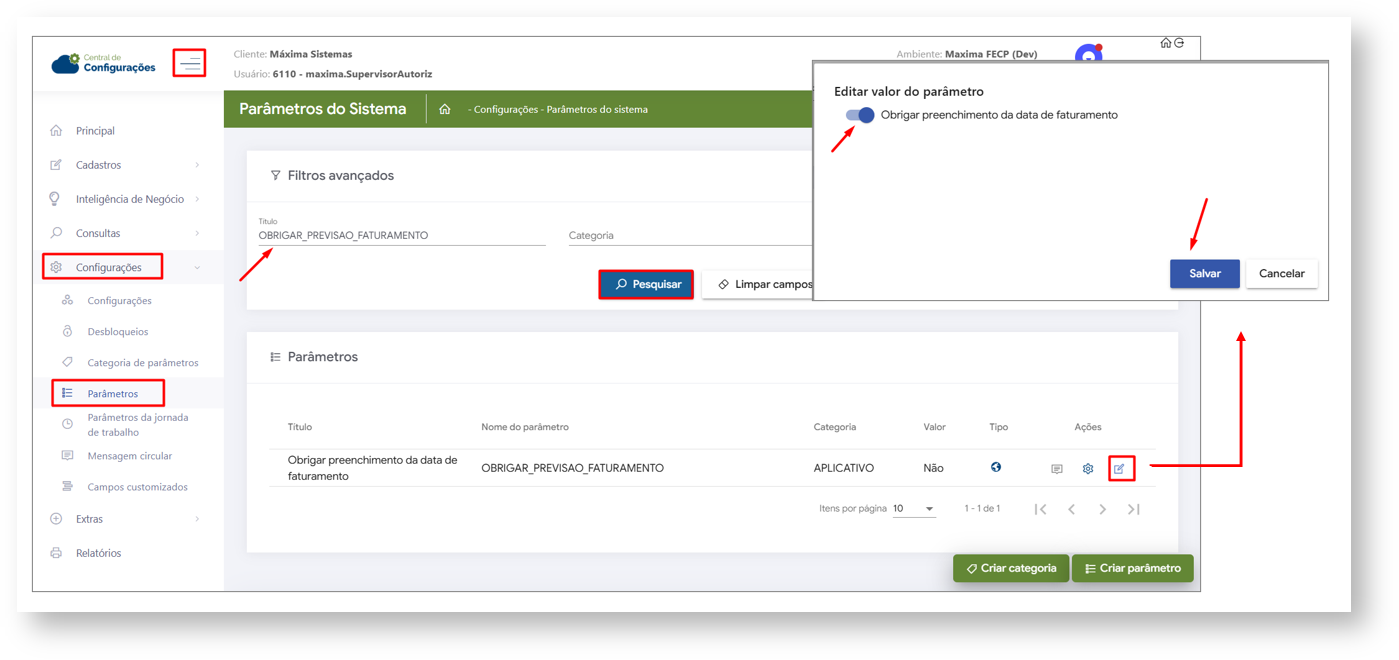This screenshot has width=1399, height=660.
Task: Click the home breadcrumb icon
Action: coord(445,110)
